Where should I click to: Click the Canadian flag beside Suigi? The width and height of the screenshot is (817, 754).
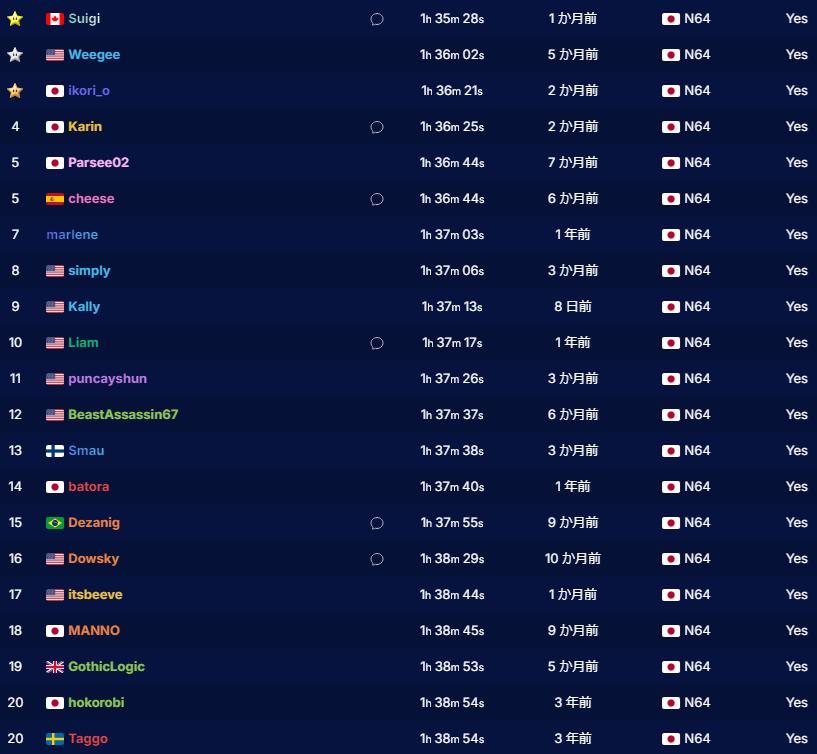click(55, 19)
